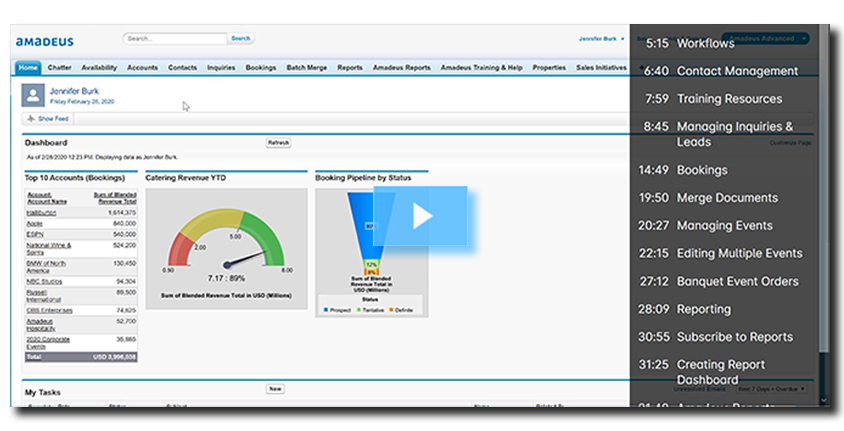The height and width of the screenshot is (431, 844).
Task: Click Jennifer Burk's profile avatar icon
Action: point(33,95)
